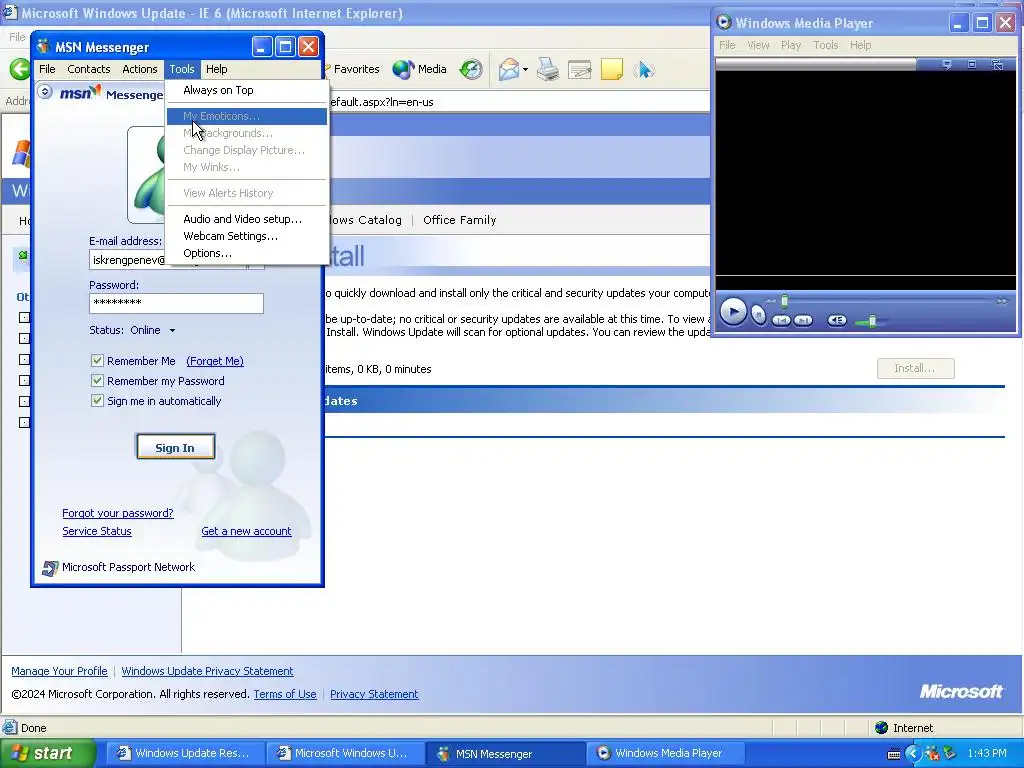
Task: Mute sound in Windows Media Player
Action: click(837, 320)
